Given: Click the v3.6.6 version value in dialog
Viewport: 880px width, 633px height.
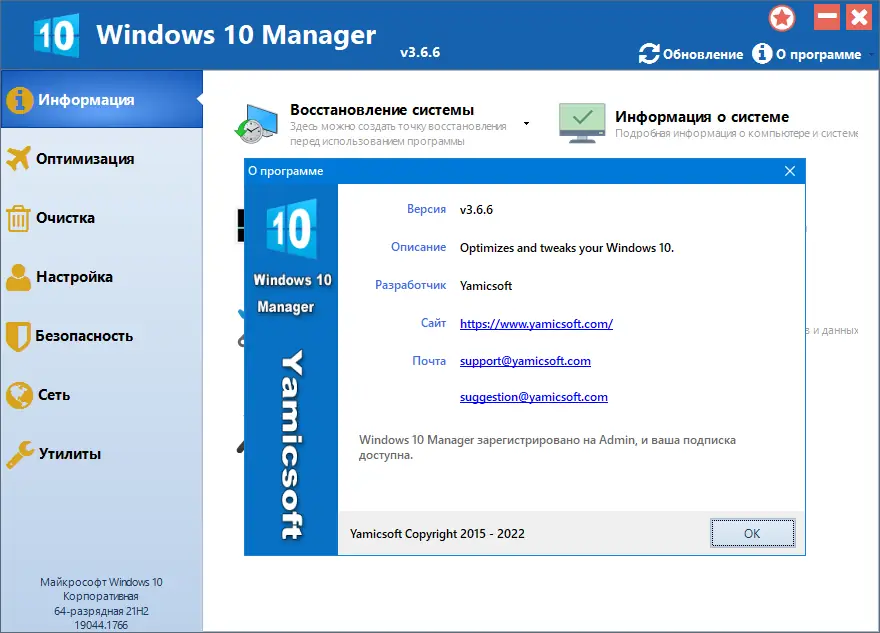Looking at the screenshot, I should pos(476,210).
